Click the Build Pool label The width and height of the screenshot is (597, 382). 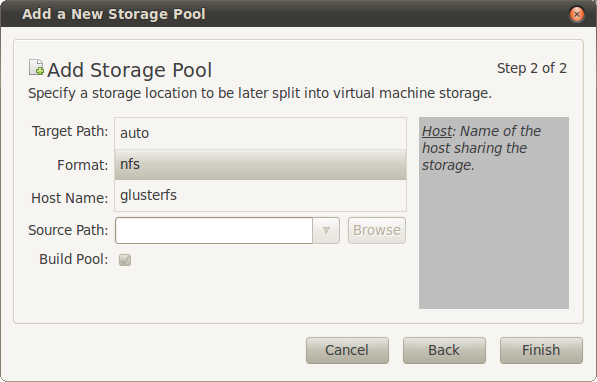tap(73, 259)
